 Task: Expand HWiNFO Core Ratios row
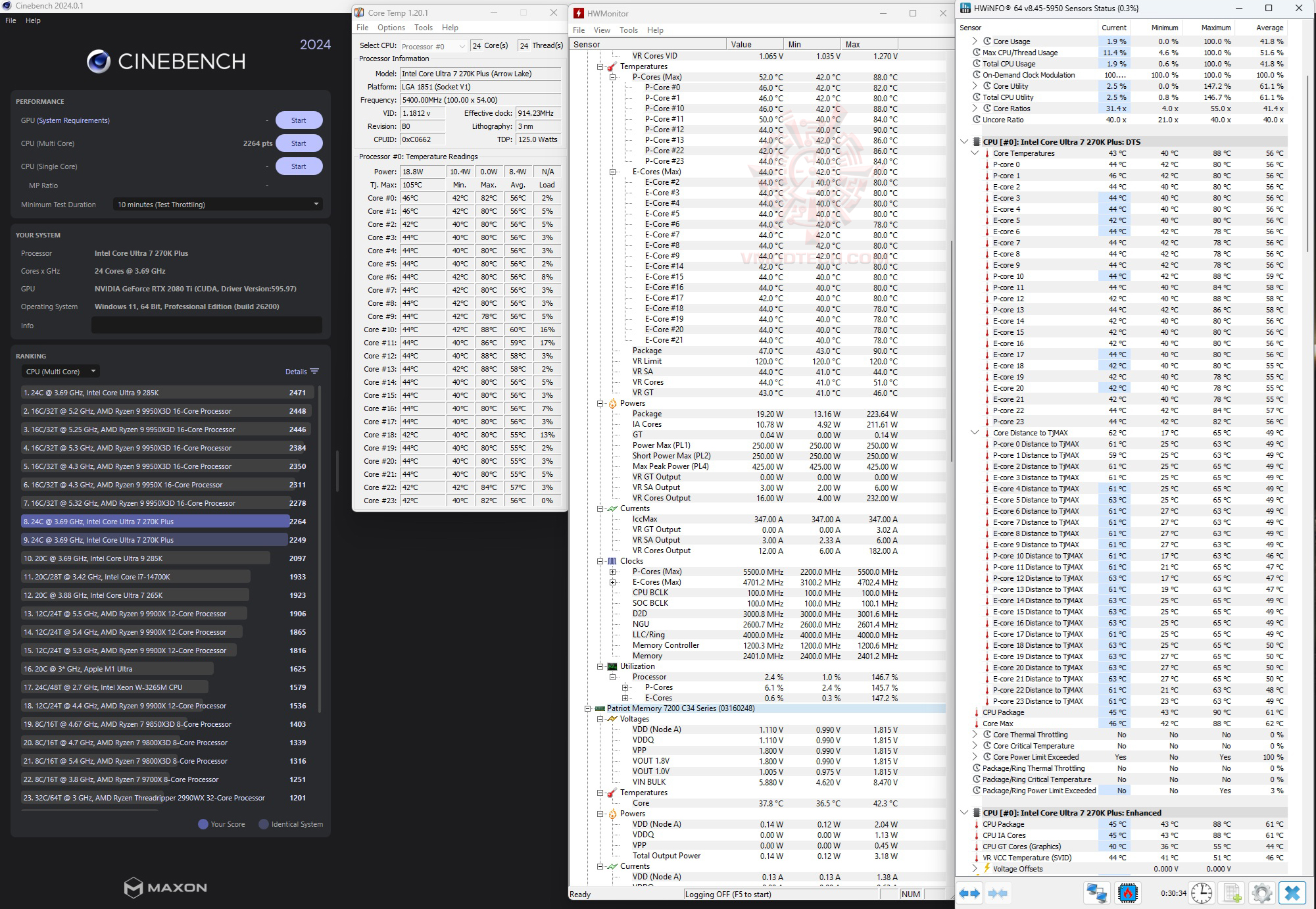click(975, 109)
